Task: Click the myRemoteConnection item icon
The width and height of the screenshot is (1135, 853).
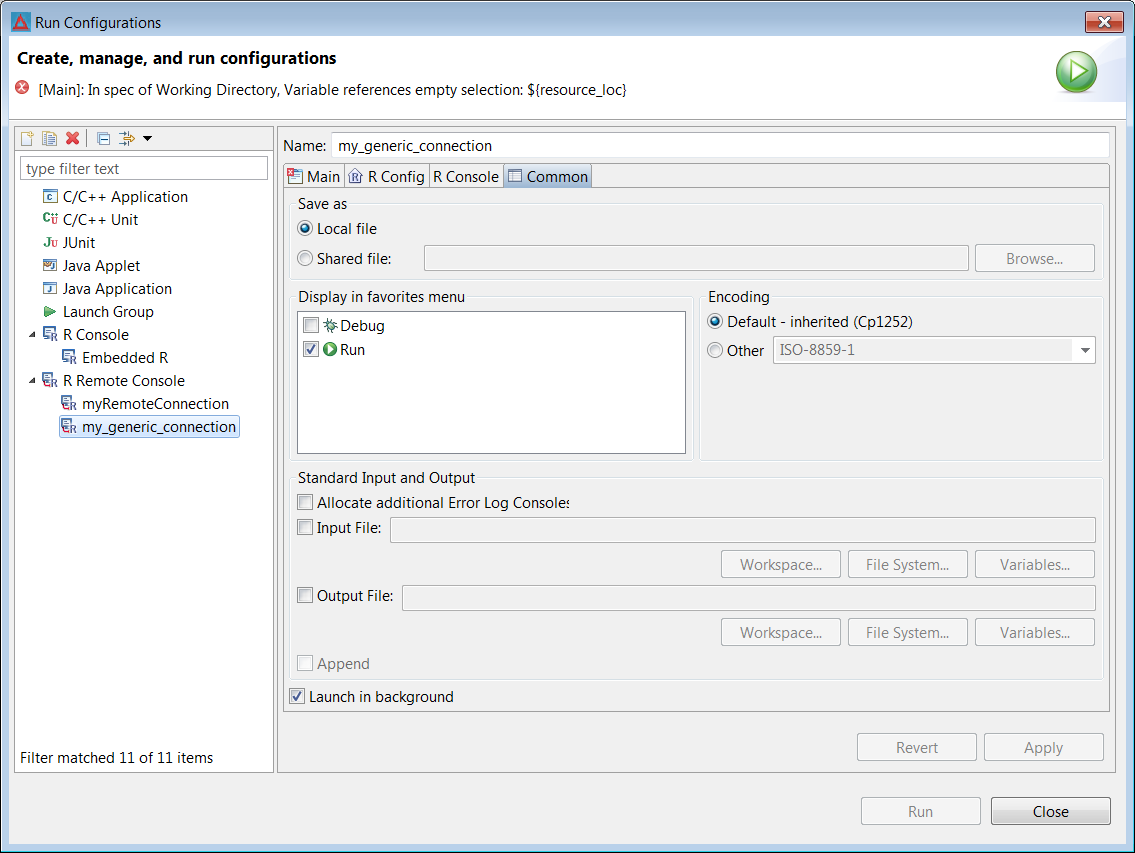Action: coord(69,403)
